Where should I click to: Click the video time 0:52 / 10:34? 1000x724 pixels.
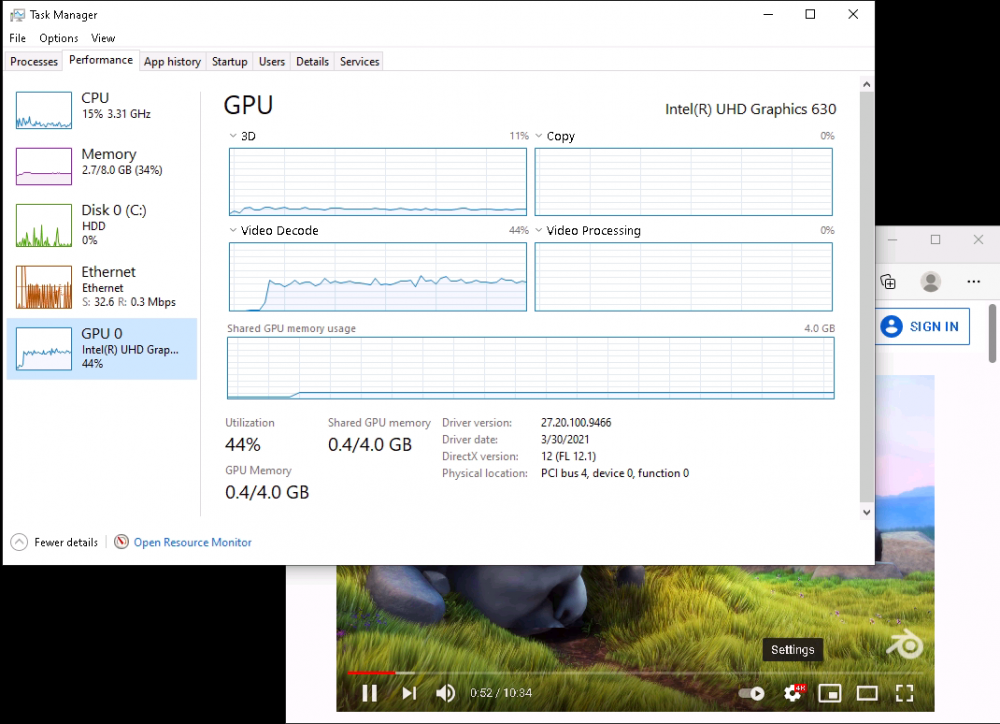(x=501, y=693)
